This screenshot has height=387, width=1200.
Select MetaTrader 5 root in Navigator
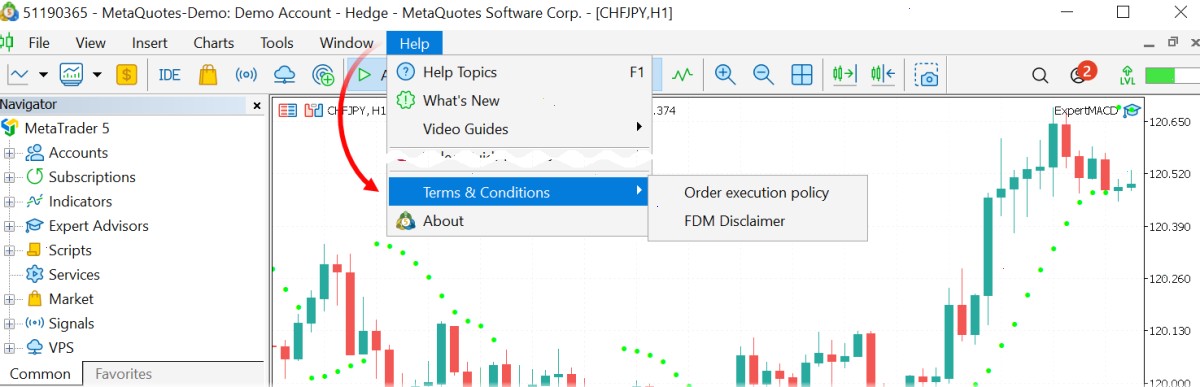coord(67,128)
